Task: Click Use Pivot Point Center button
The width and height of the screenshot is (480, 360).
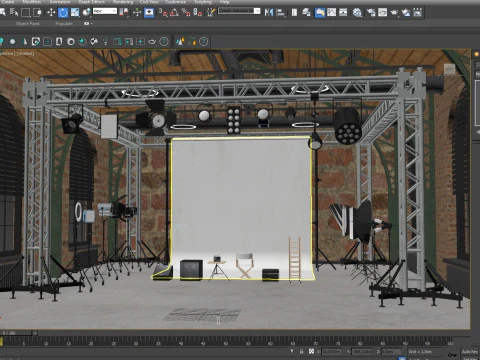Action: coord(124,13)
